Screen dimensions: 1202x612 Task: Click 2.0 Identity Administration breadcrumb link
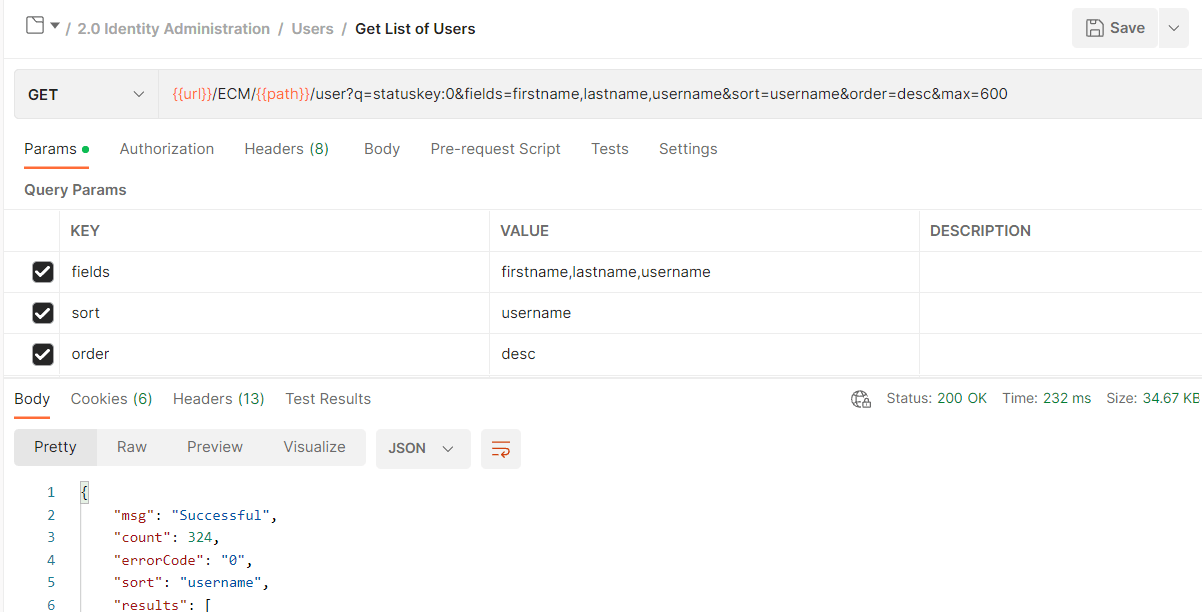tap(173, 28)
